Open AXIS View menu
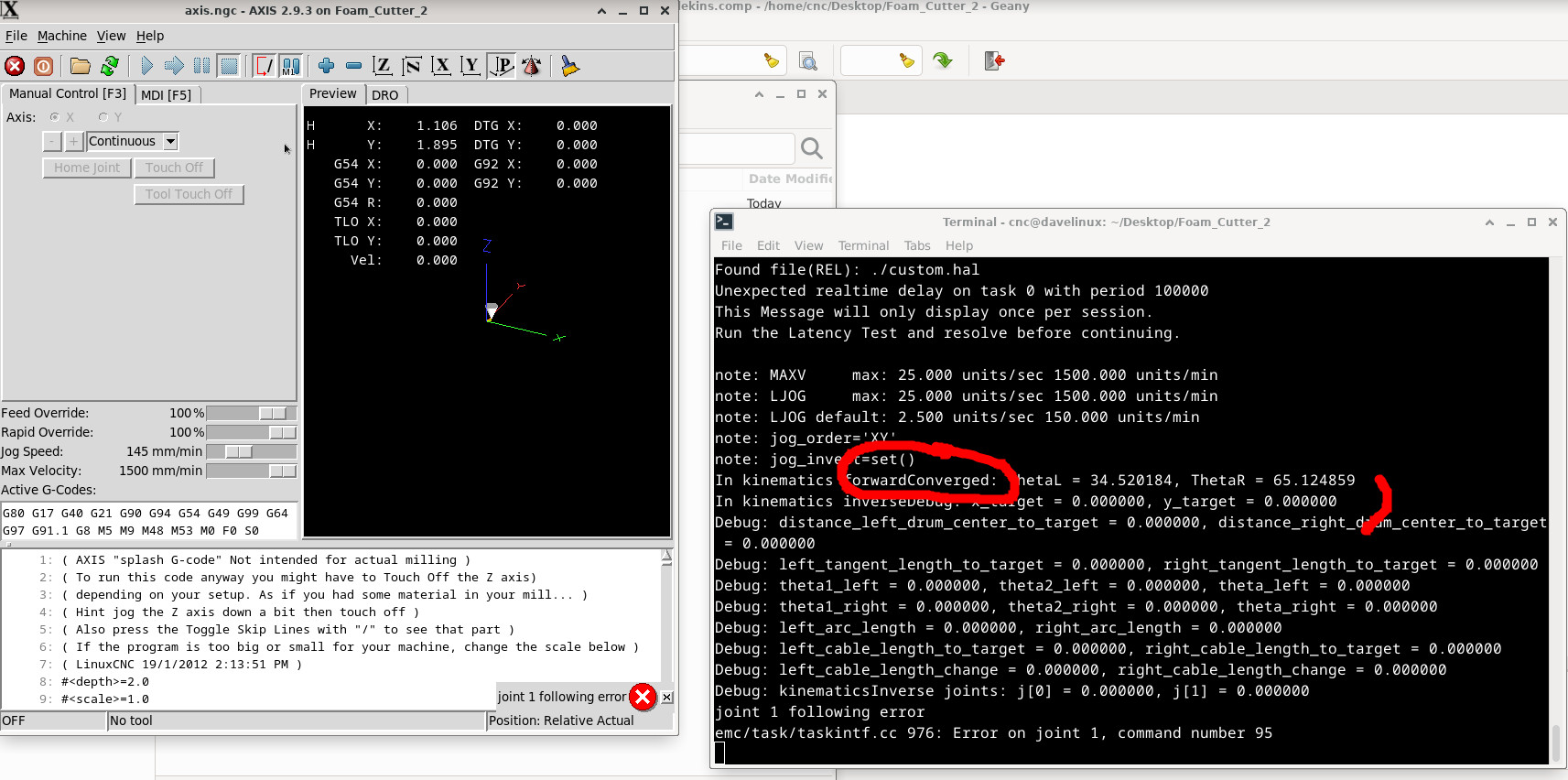This screenshot has width=1568, height=780. coord(112,36)
